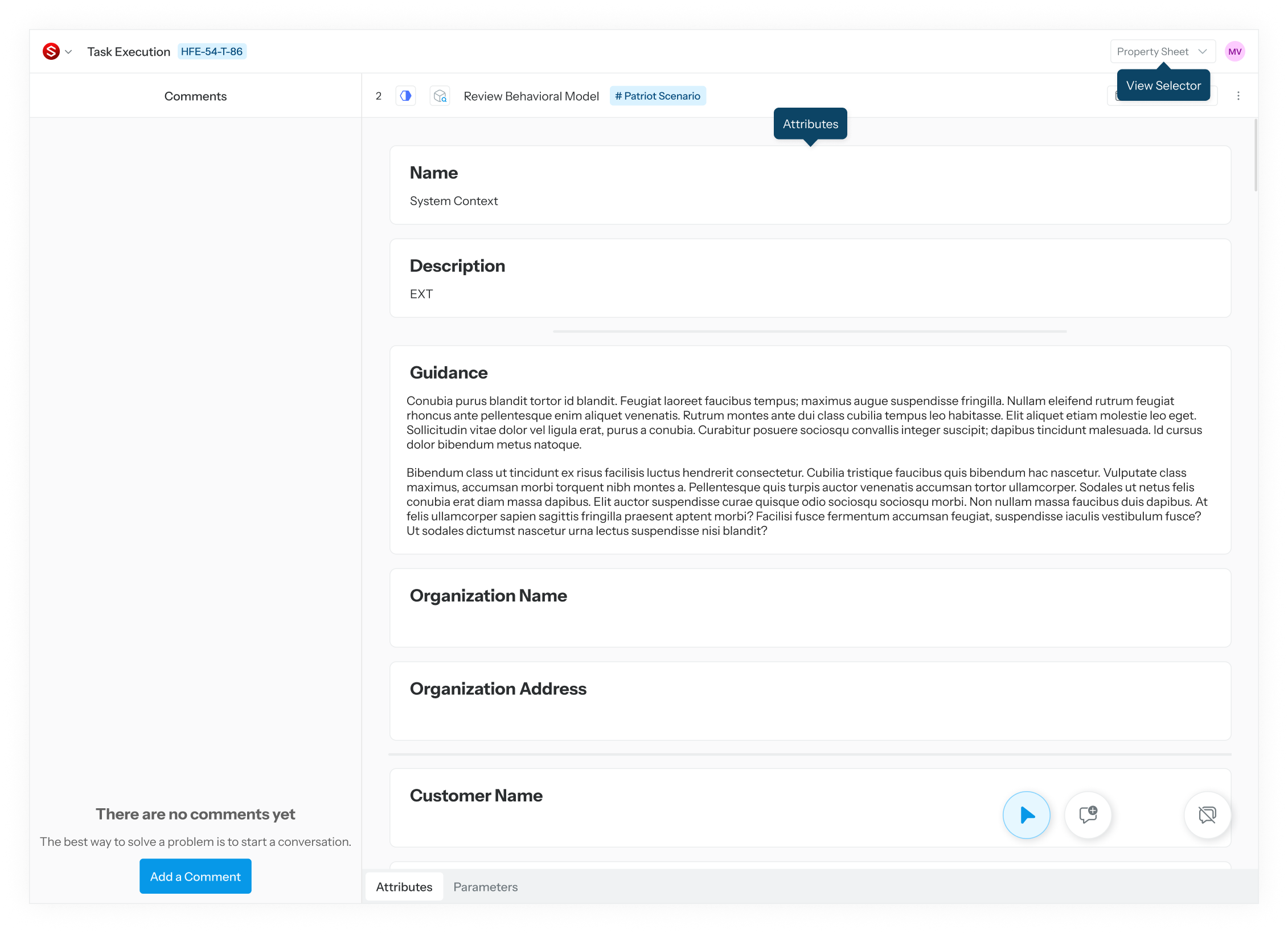The width and height of the screenshot is (1288, 933).
Task: Expand the chevron beside the app logo
Action: click(69, 52)
